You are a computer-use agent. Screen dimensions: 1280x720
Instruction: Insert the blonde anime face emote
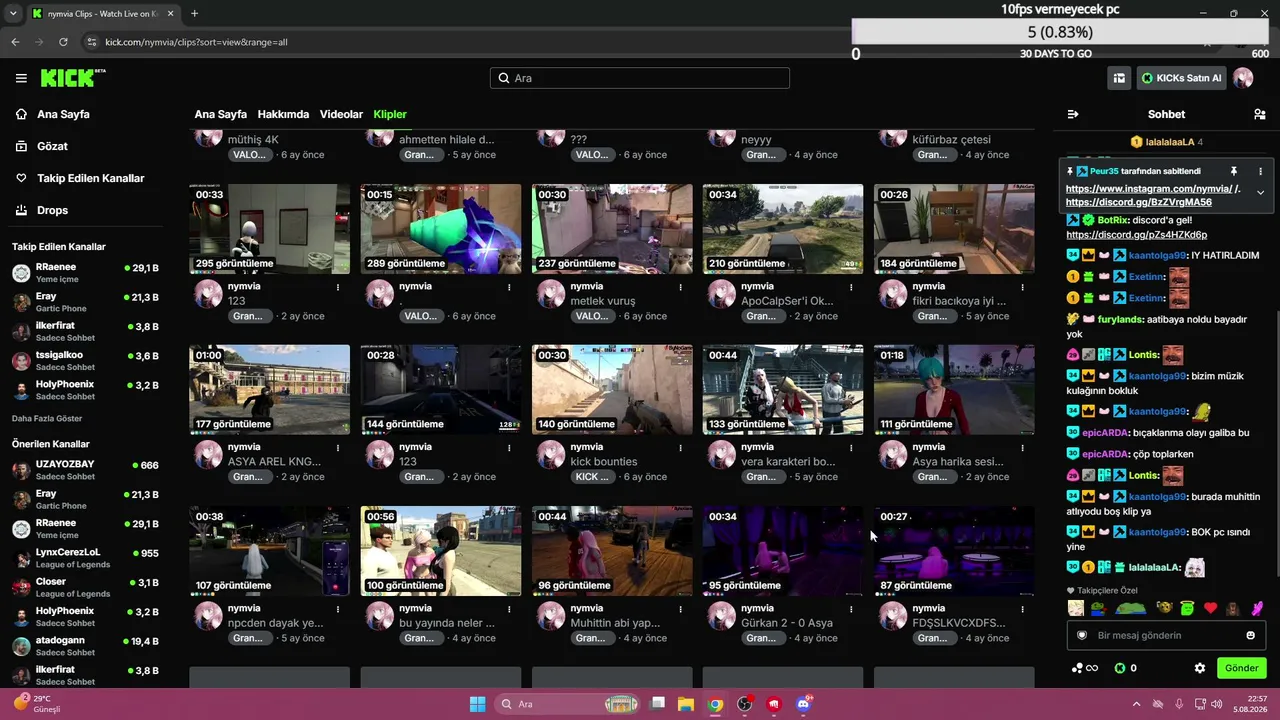click(x=1075, y=608)
